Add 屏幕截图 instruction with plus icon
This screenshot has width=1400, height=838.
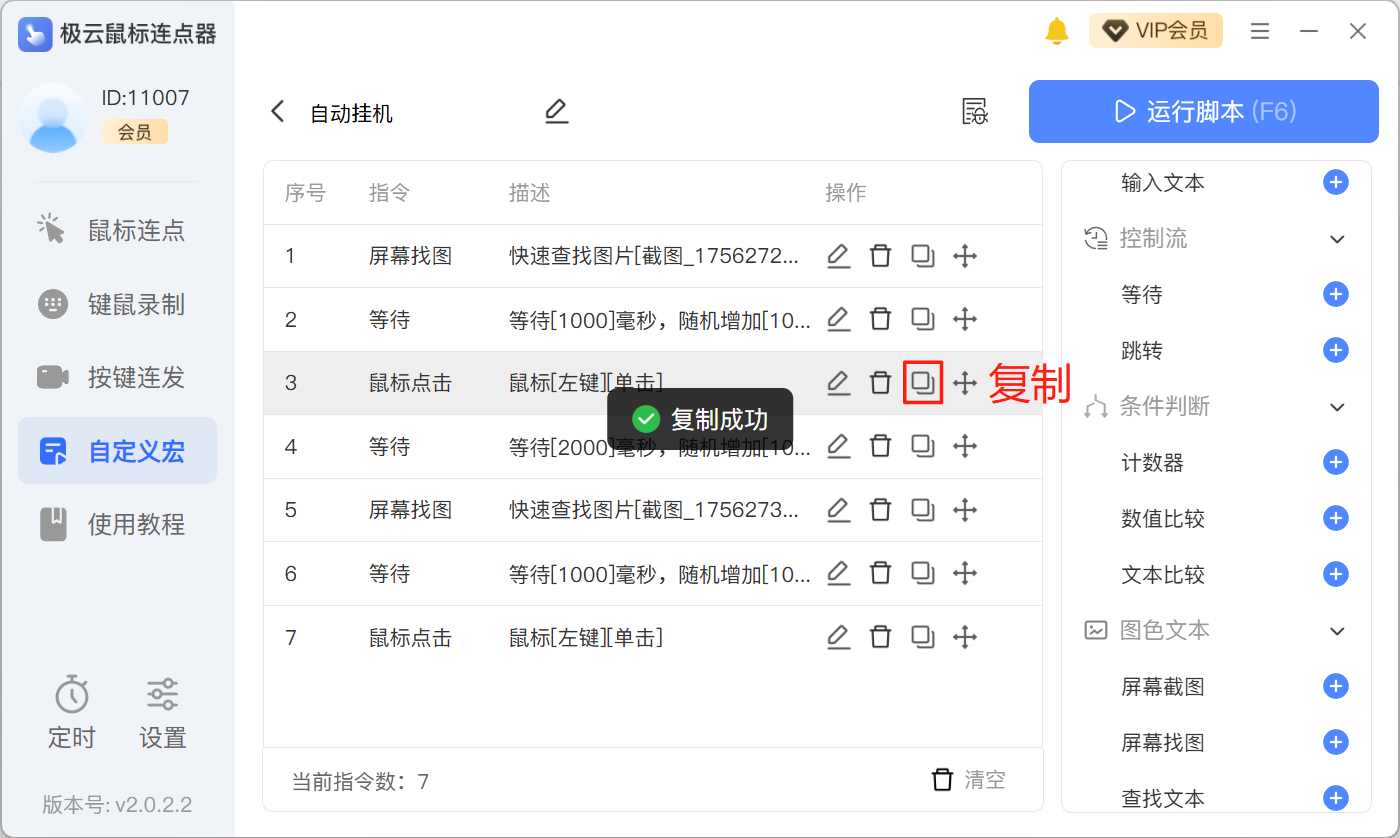coord(1335,686)
